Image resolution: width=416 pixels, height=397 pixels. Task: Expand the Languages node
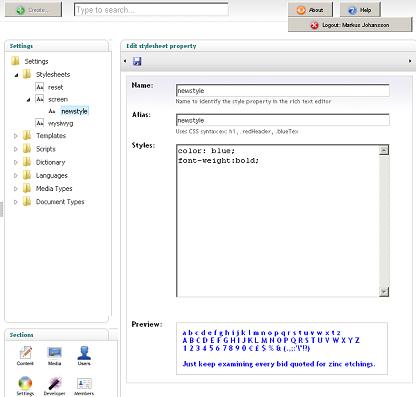(16, 176)
